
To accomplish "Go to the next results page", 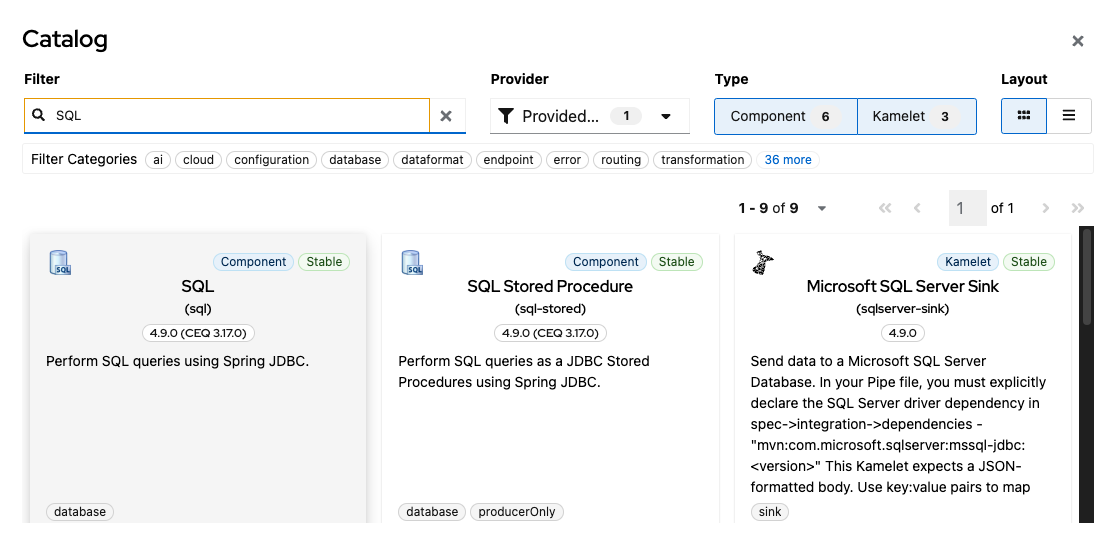I will coord(1046,209).
